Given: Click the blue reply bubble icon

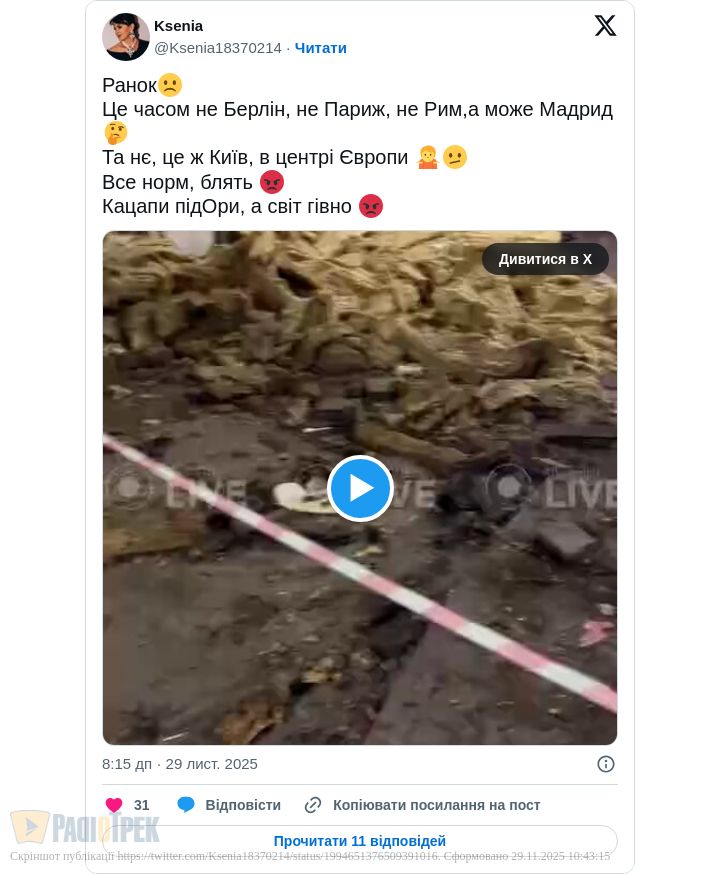Looking at the screenshot, I should click(x=186, y=804).
